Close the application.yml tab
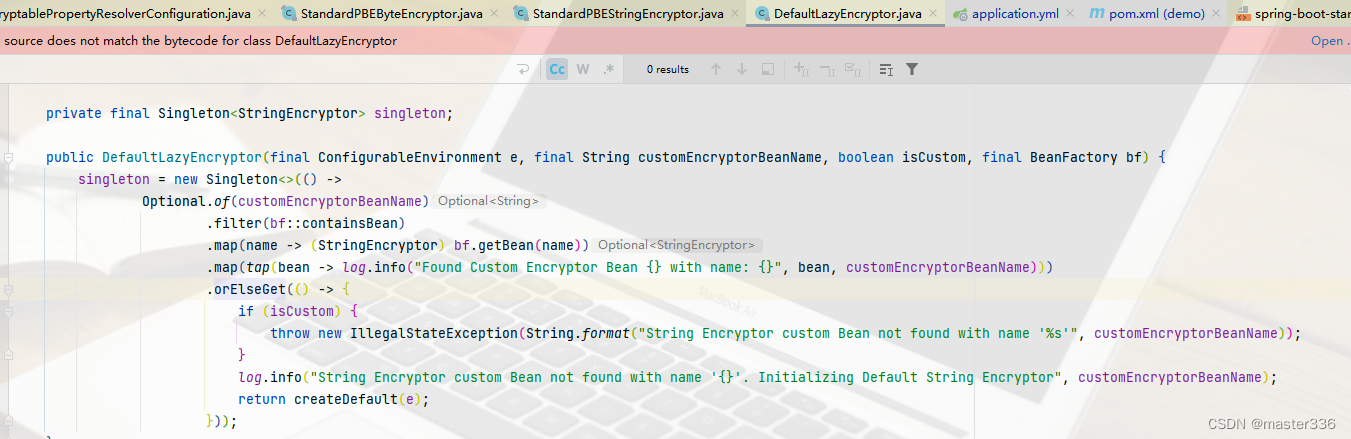Screen dimensions: 1351x439 tap(1068, 14)
